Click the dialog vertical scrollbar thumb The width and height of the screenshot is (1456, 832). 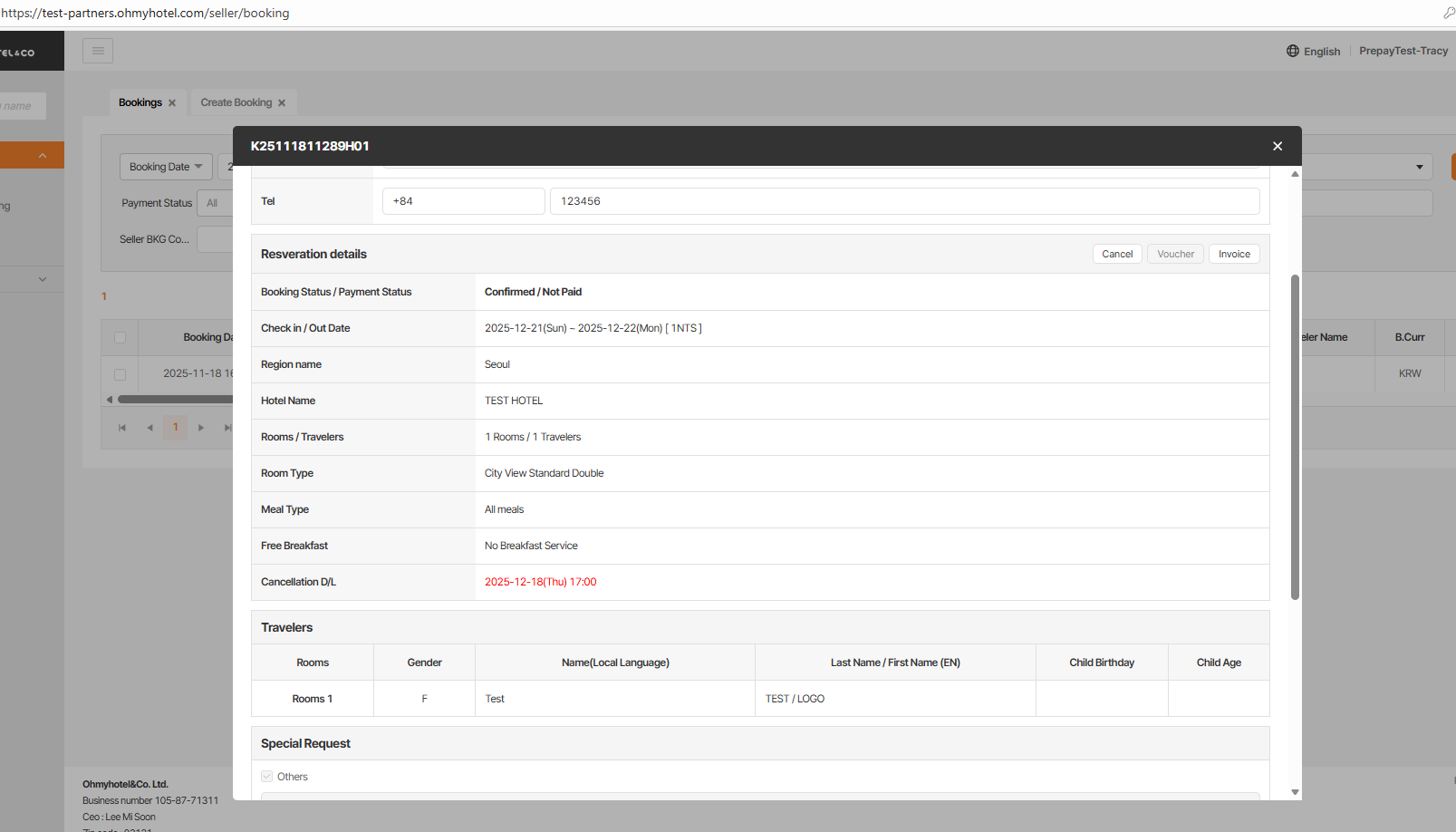coord(1295,435)
